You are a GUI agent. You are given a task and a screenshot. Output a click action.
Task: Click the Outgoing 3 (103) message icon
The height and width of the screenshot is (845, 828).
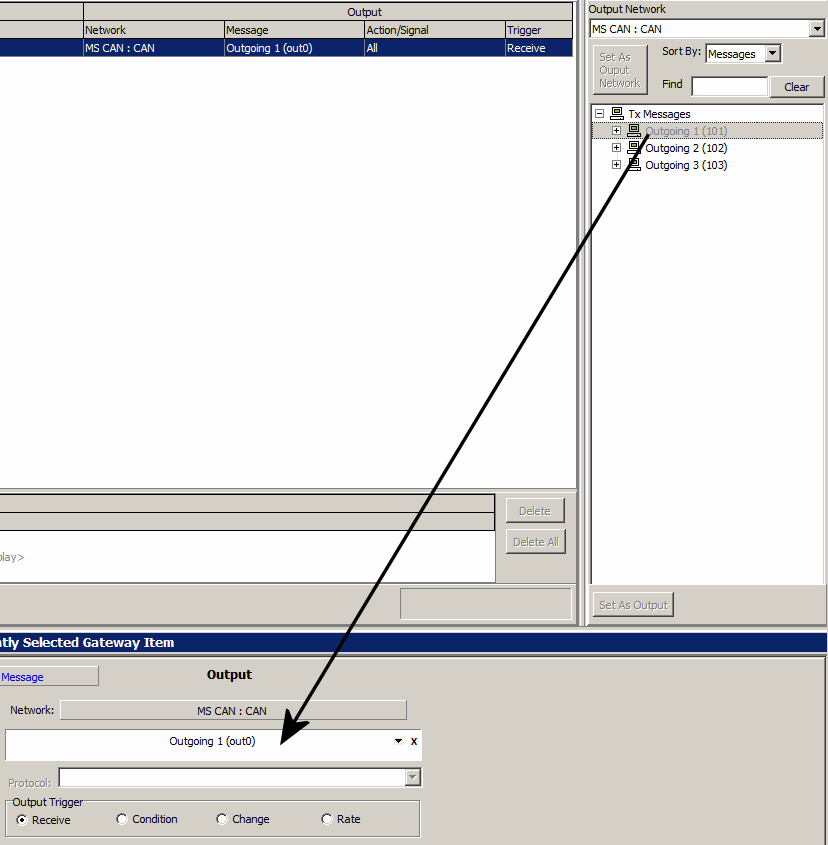[x=633, y=165]
